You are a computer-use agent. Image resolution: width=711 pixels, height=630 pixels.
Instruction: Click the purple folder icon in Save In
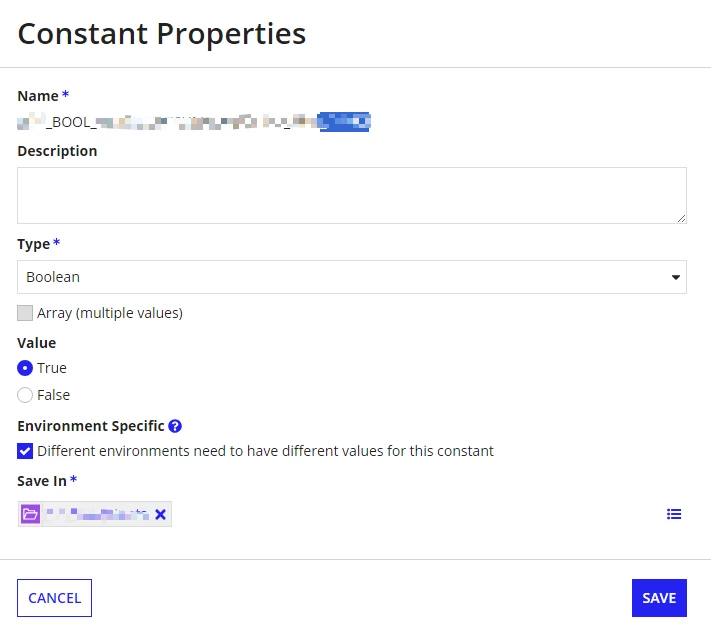click(30, 514)
